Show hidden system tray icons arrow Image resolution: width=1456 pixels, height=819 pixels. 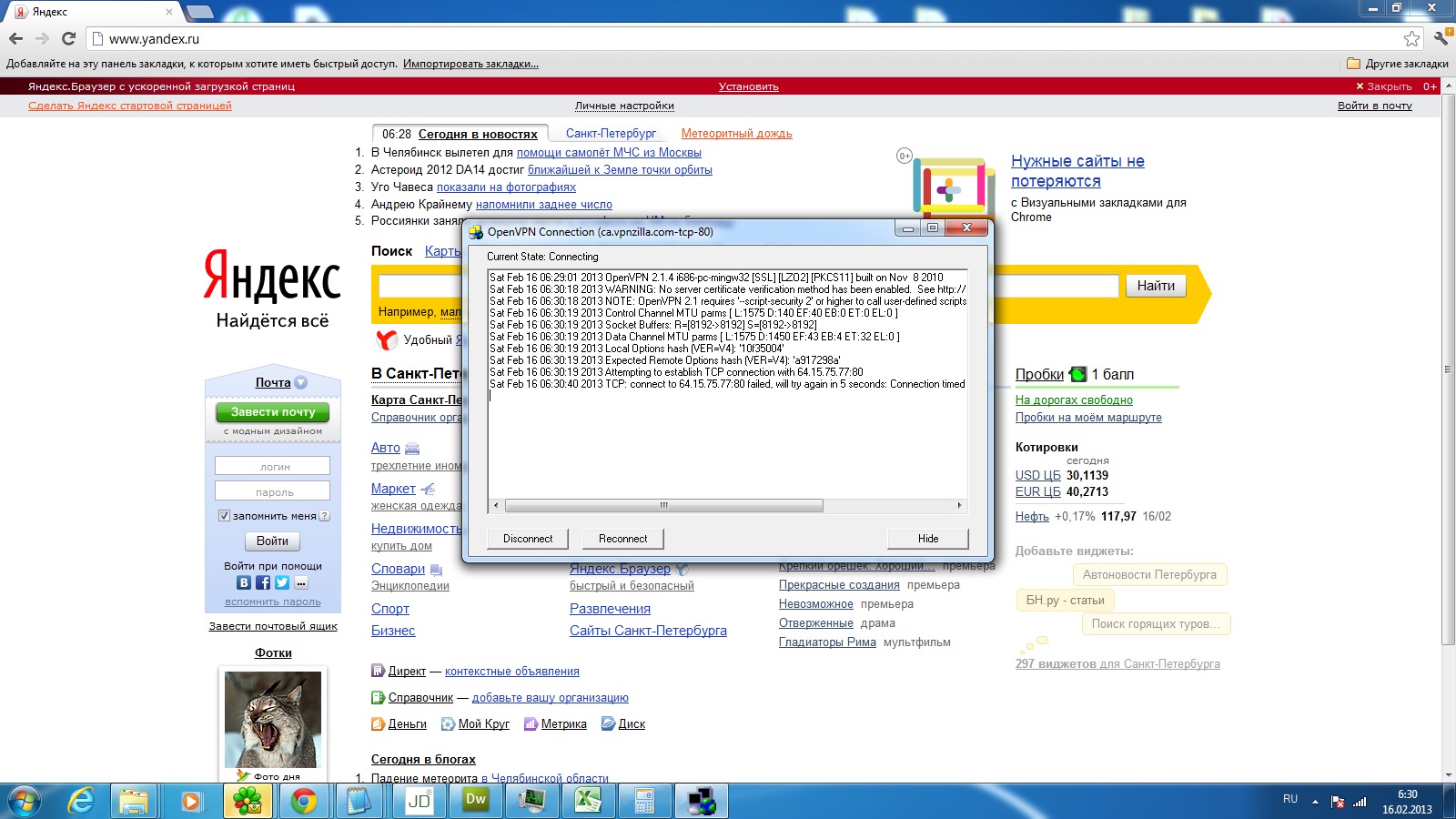pos(1314,802)
